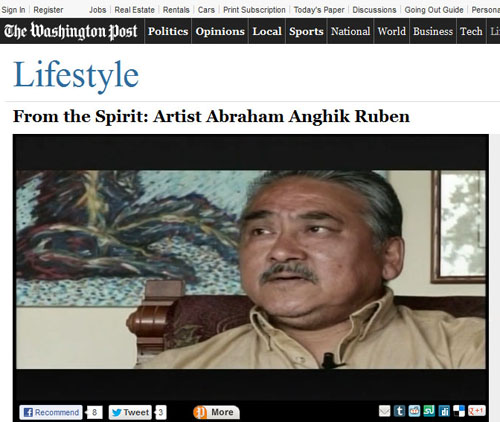Share on Digg icon
This screenshot has width=500, height=422.
(444, 411)
